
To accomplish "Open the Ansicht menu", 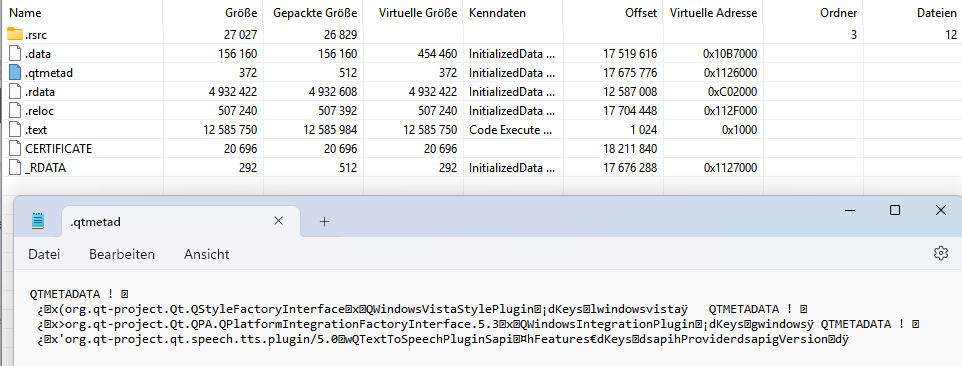I will coord(207,254).
